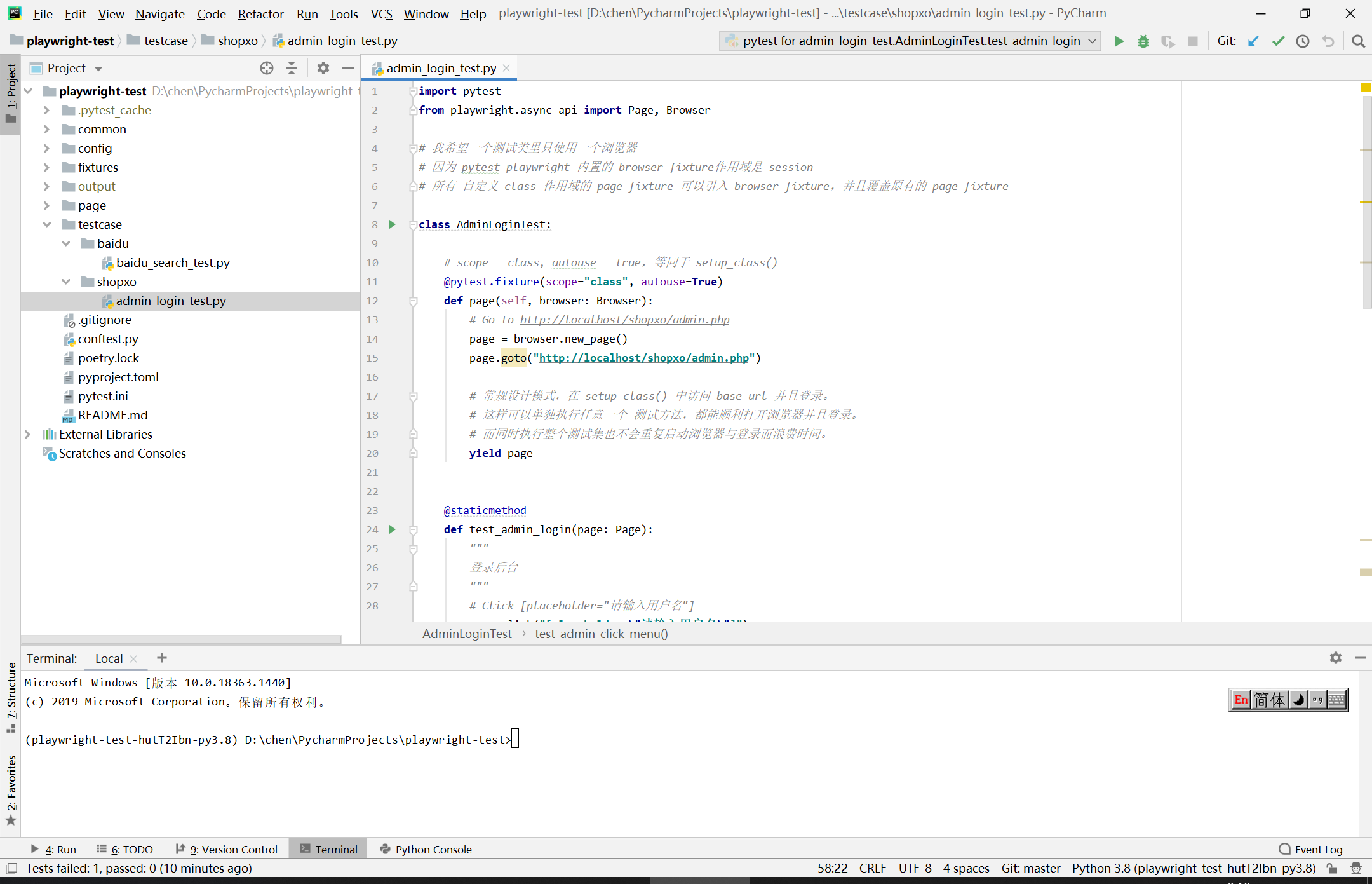Expand the fixtures folder in tree
The width and height of the screenshot is (1372, 884).
click(46, 167)
